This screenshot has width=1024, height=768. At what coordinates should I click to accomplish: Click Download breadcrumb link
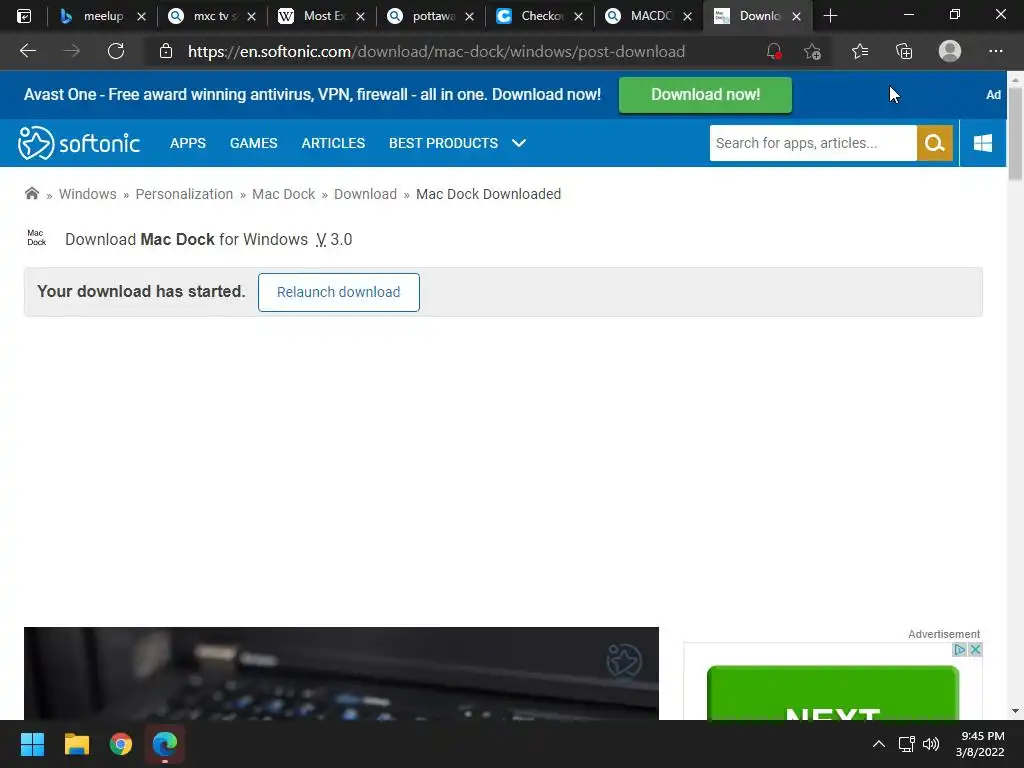click(x=365, y=194)
